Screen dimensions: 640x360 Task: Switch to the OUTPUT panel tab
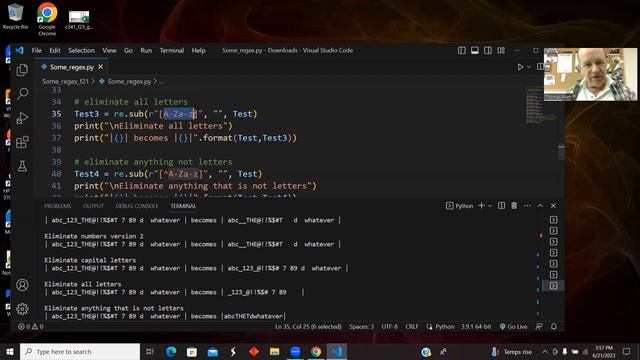point(93,206)
